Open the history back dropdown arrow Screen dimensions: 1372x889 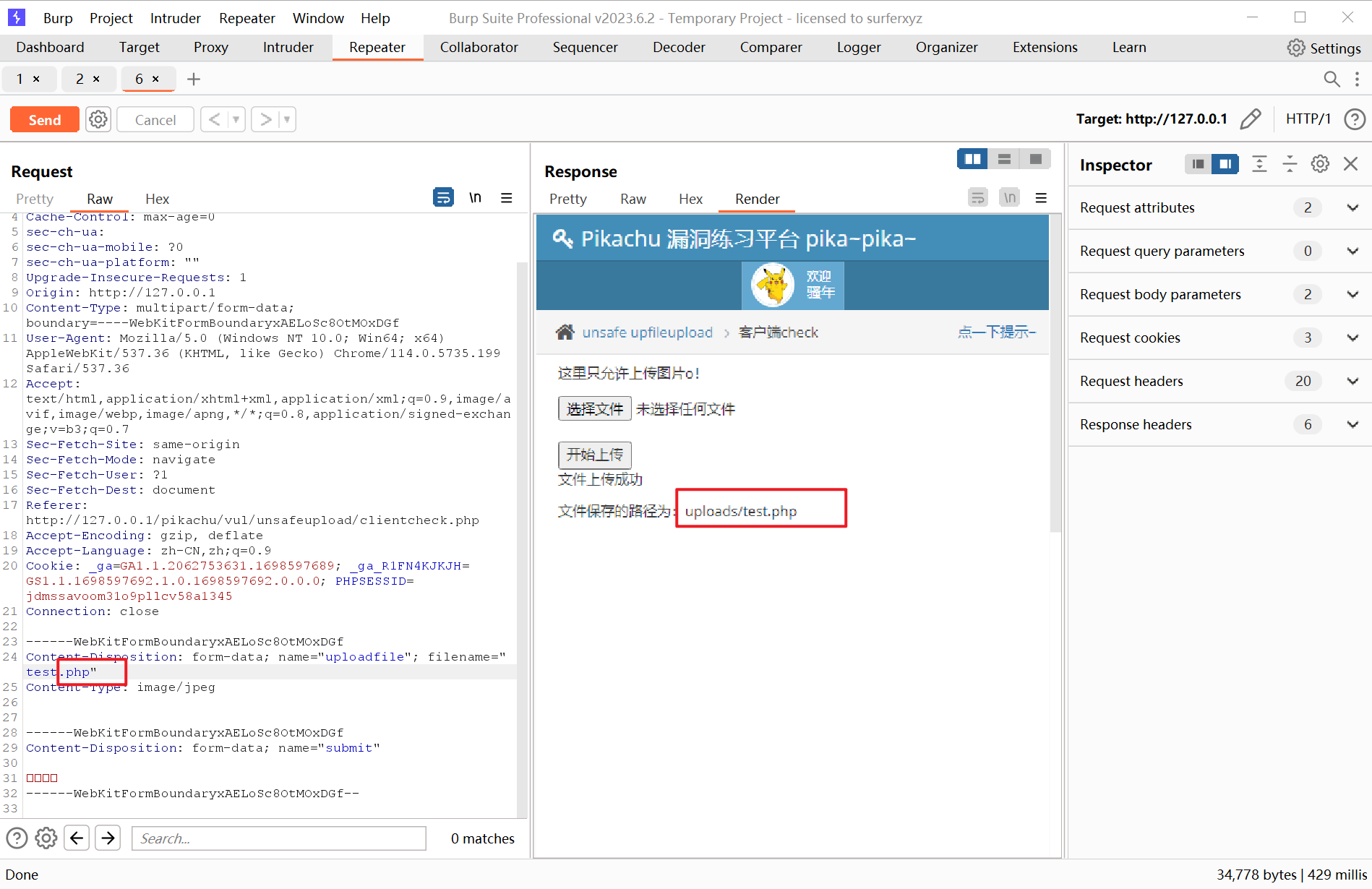pyautogui.click(x=236, y=120)
